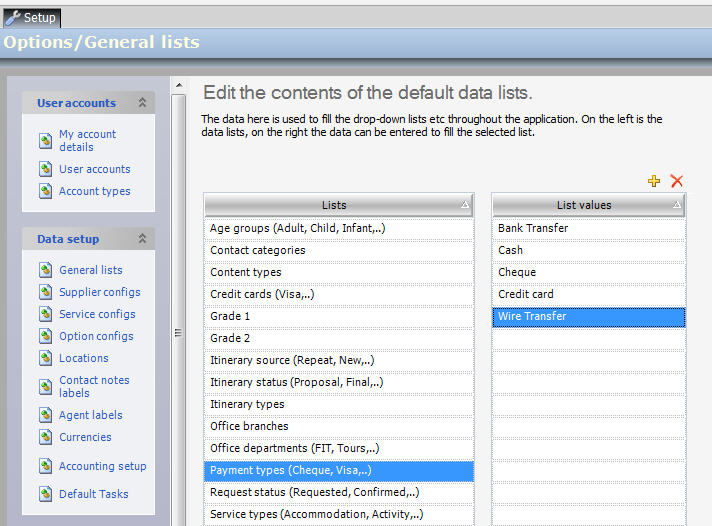This screenshot has width=712, height=526.
Task: Go to the Agent labels page
Action: pos(90,415)
